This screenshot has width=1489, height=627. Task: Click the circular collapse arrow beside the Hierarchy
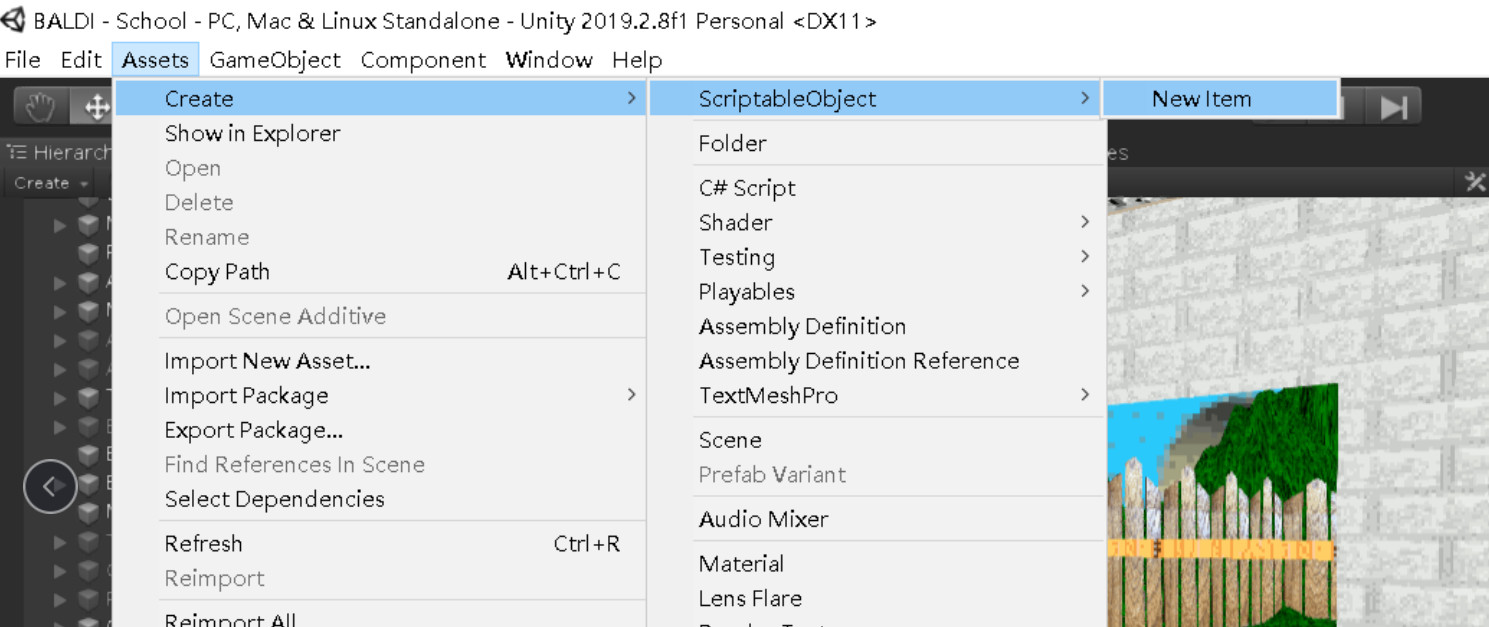(x=50, y=486)
